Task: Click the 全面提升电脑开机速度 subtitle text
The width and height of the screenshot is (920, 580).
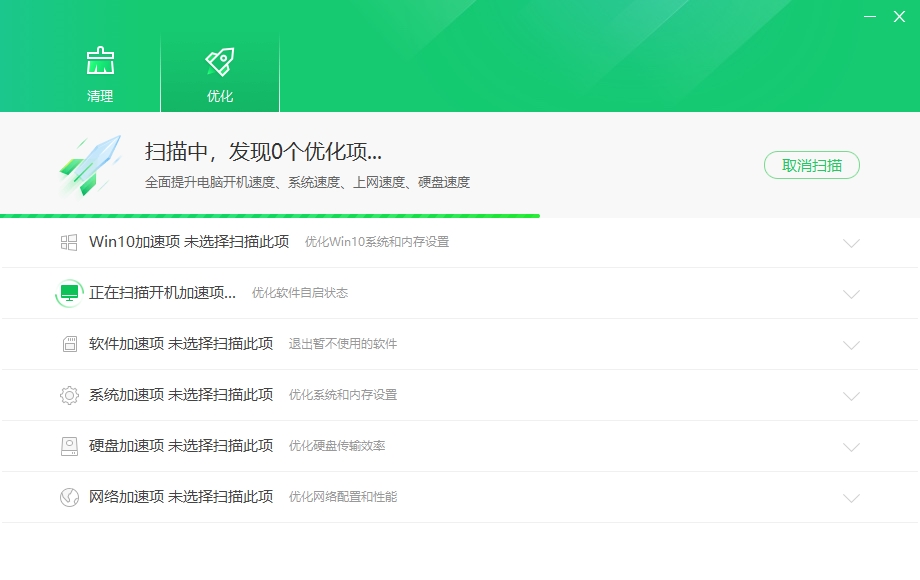Action: [307, 182]
